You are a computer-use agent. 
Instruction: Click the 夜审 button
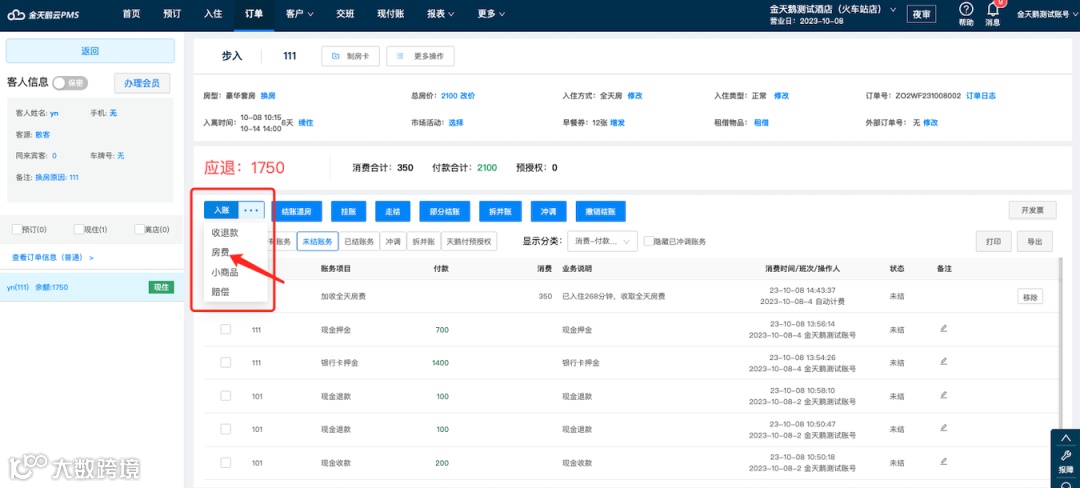click(x=921, y=14)
